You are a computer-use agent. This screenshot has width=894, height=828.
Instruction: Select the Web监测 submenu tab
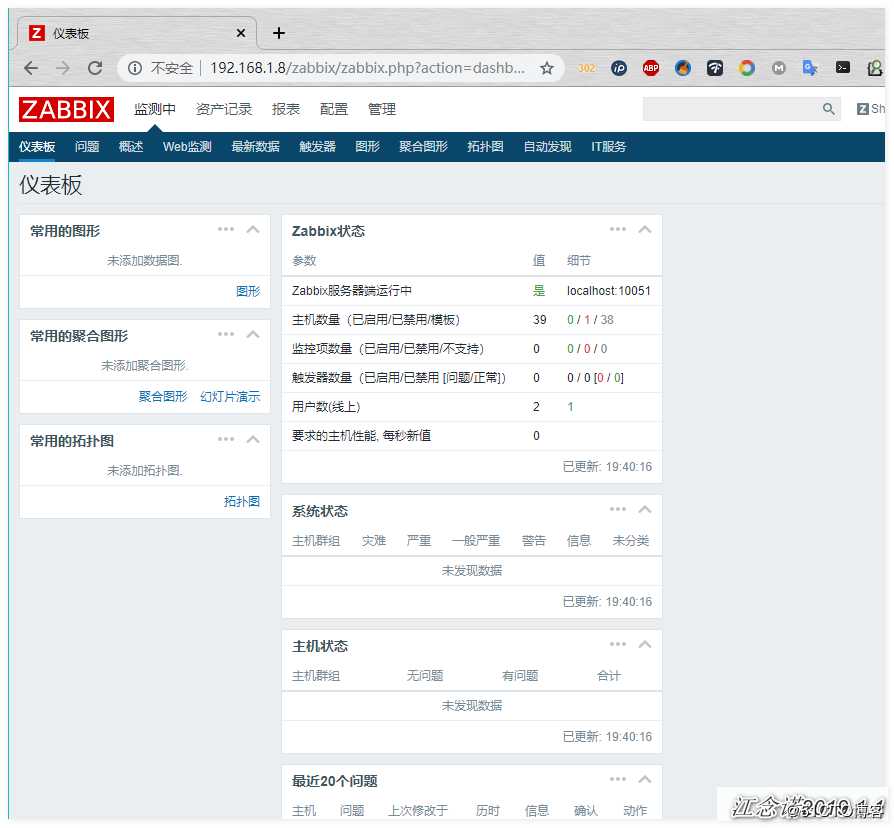click(x=187, y=147)
